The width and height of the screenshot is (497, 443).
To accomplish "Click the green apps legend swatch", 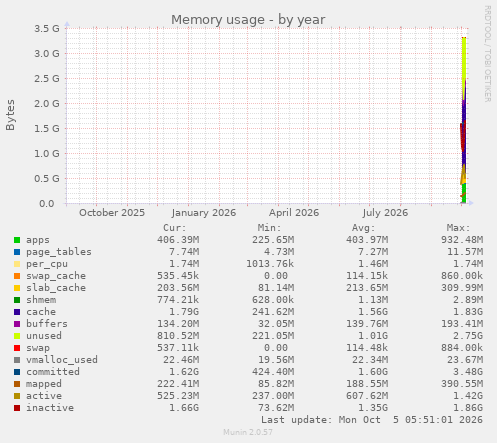I will [17, 240].
